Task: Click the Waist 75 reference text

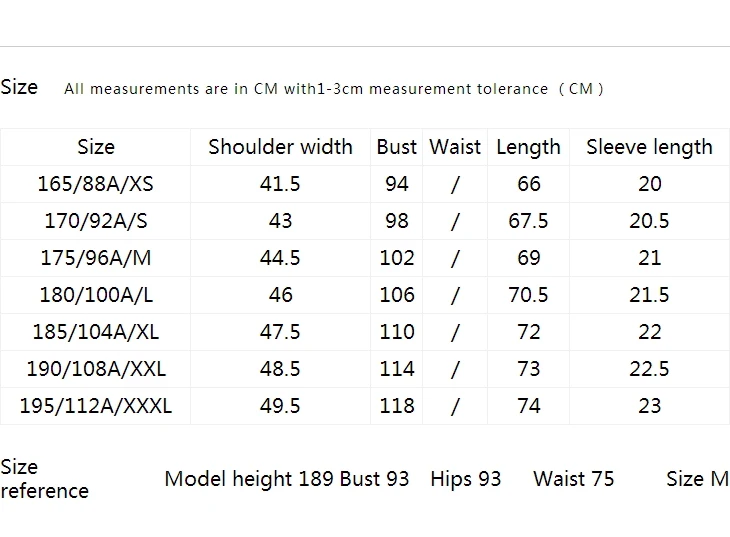Action: [574, 479]
